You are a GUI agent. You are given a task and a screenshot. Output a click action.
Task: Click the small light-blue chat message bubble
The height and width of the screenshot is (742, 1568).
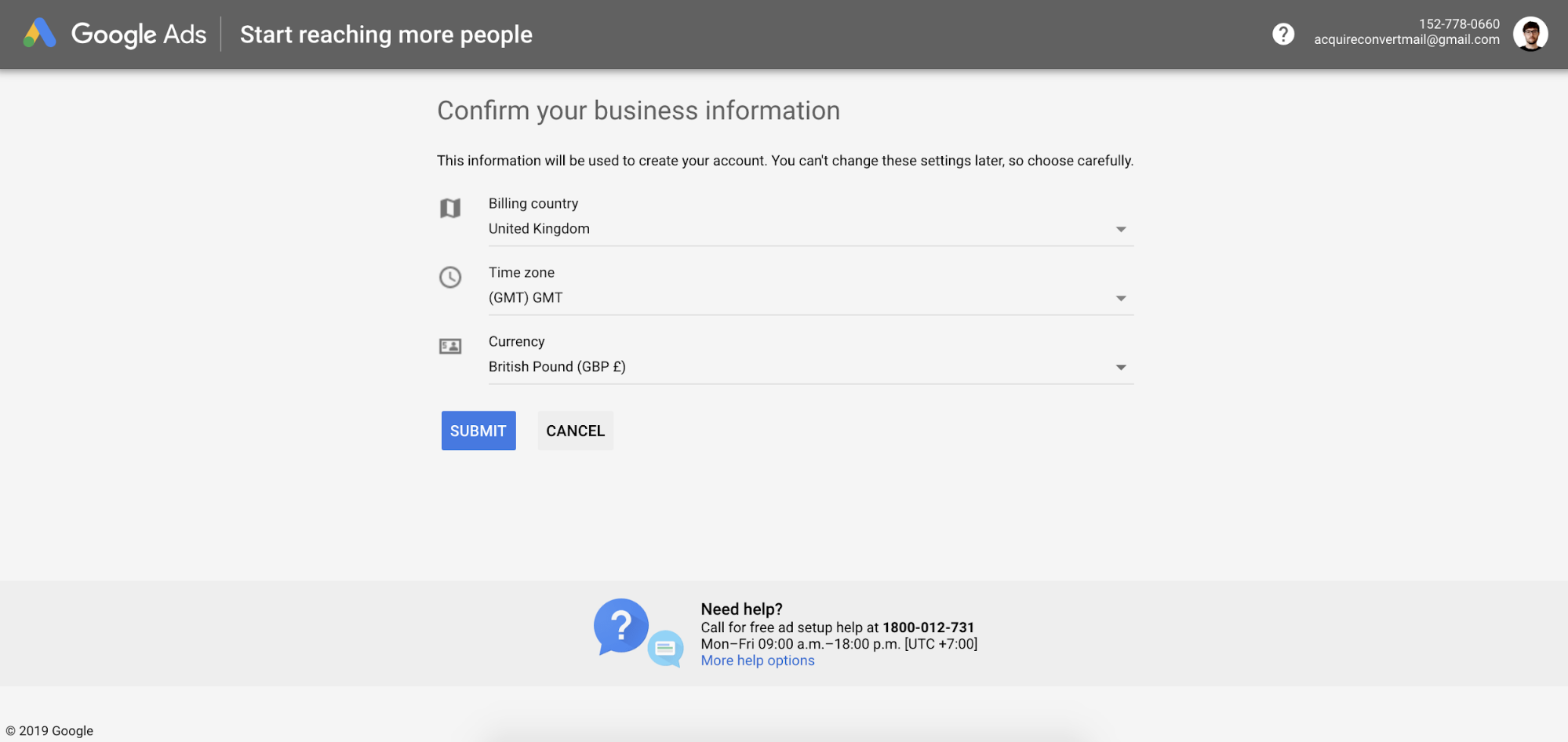click(x=666, y=649)
